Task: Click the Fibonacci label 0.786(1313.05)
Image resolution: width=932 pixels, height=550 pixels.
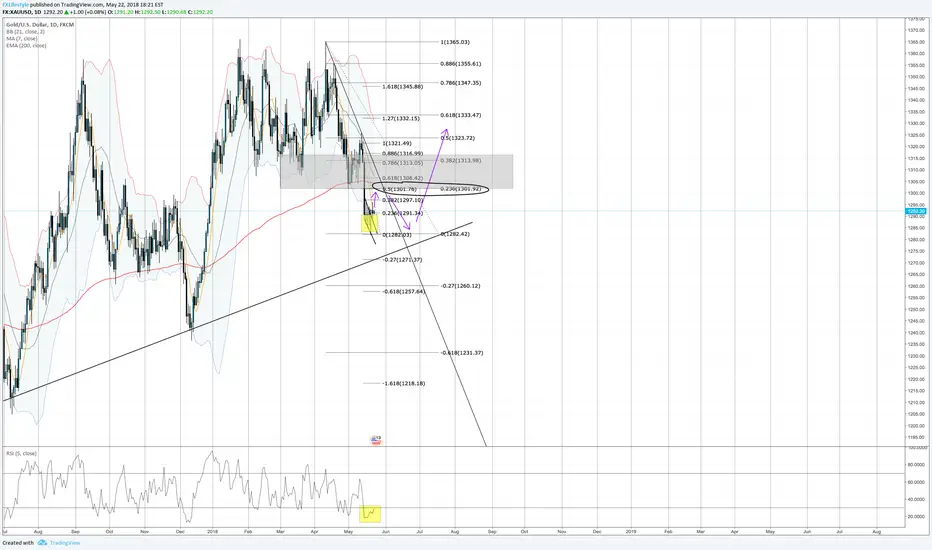Action: (x=402, y=163)
